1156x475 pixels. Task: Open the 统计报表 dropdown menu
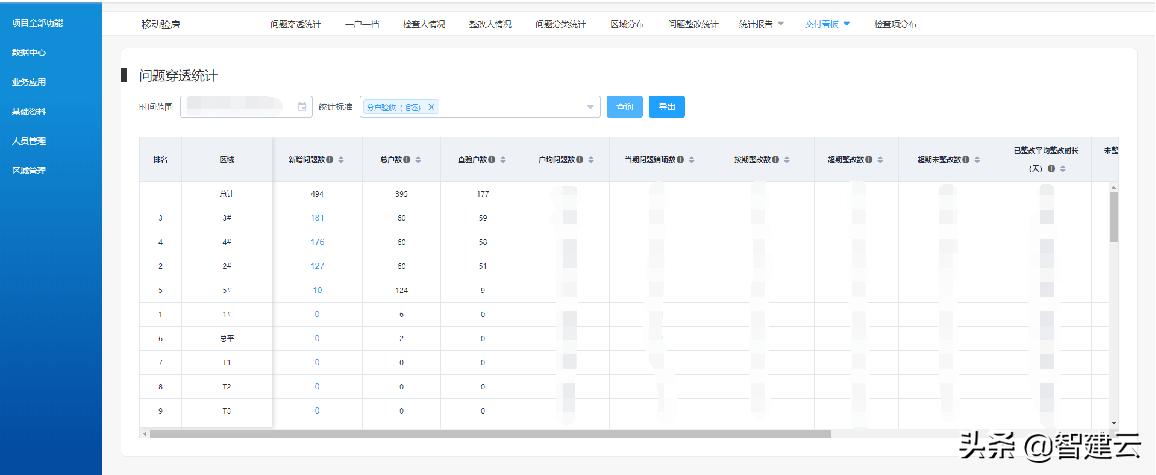pyautogui.click(x=761, y=24)
